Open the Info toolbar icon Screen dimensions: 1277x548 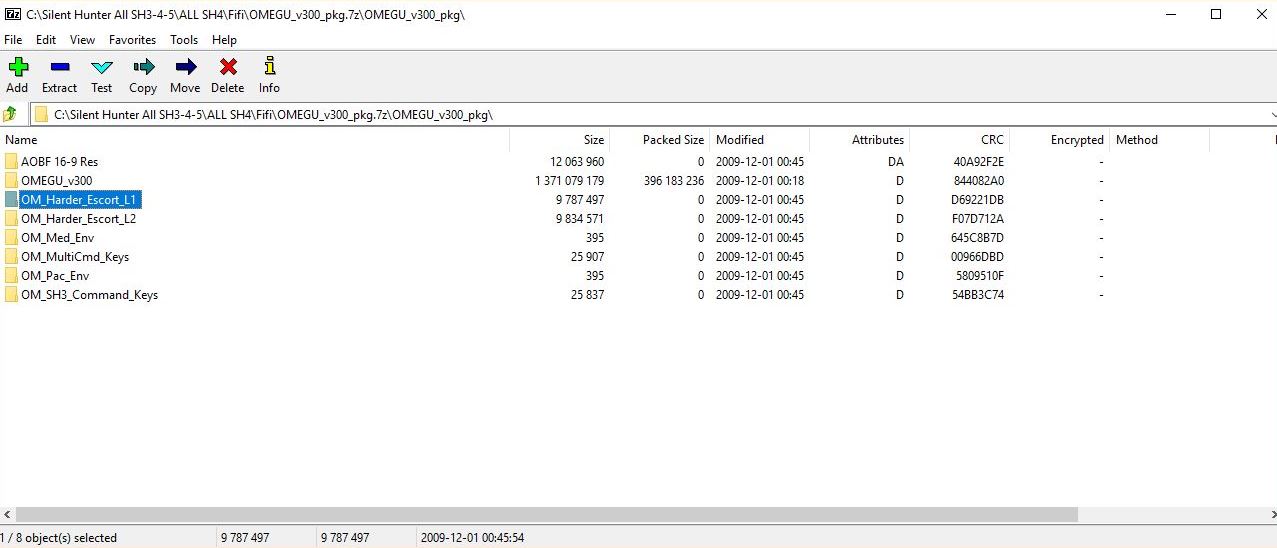tap(269, 67)
